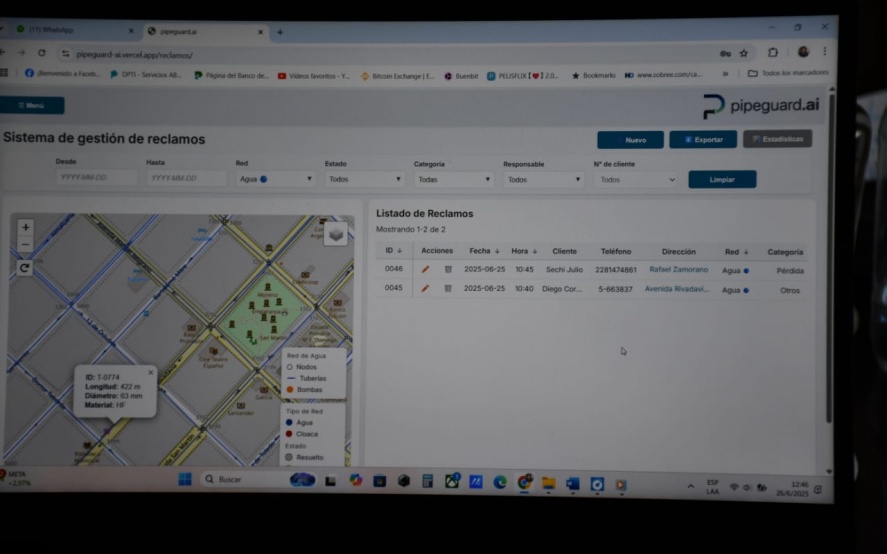This screenshot has height=554, width=887.
Task: Edit claim 0046 with pencil icon
Action: [425, 270]
